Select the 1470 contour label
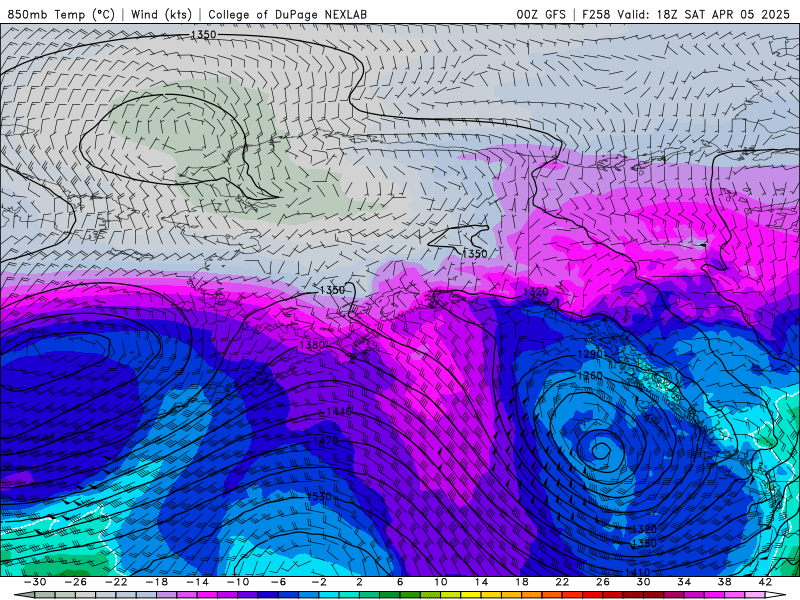This screenshot has width=800, height=600. [326, 441]
